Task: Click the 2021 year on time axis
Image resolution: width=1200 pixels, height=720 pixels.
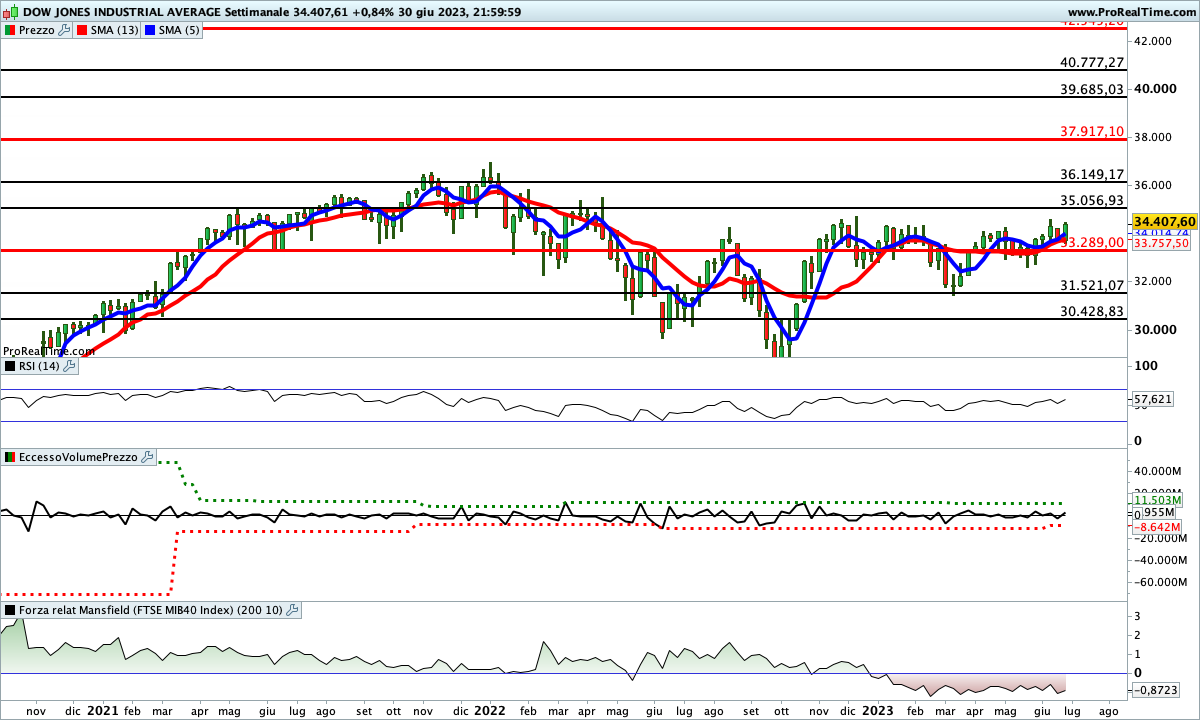Action: [102, 710]
